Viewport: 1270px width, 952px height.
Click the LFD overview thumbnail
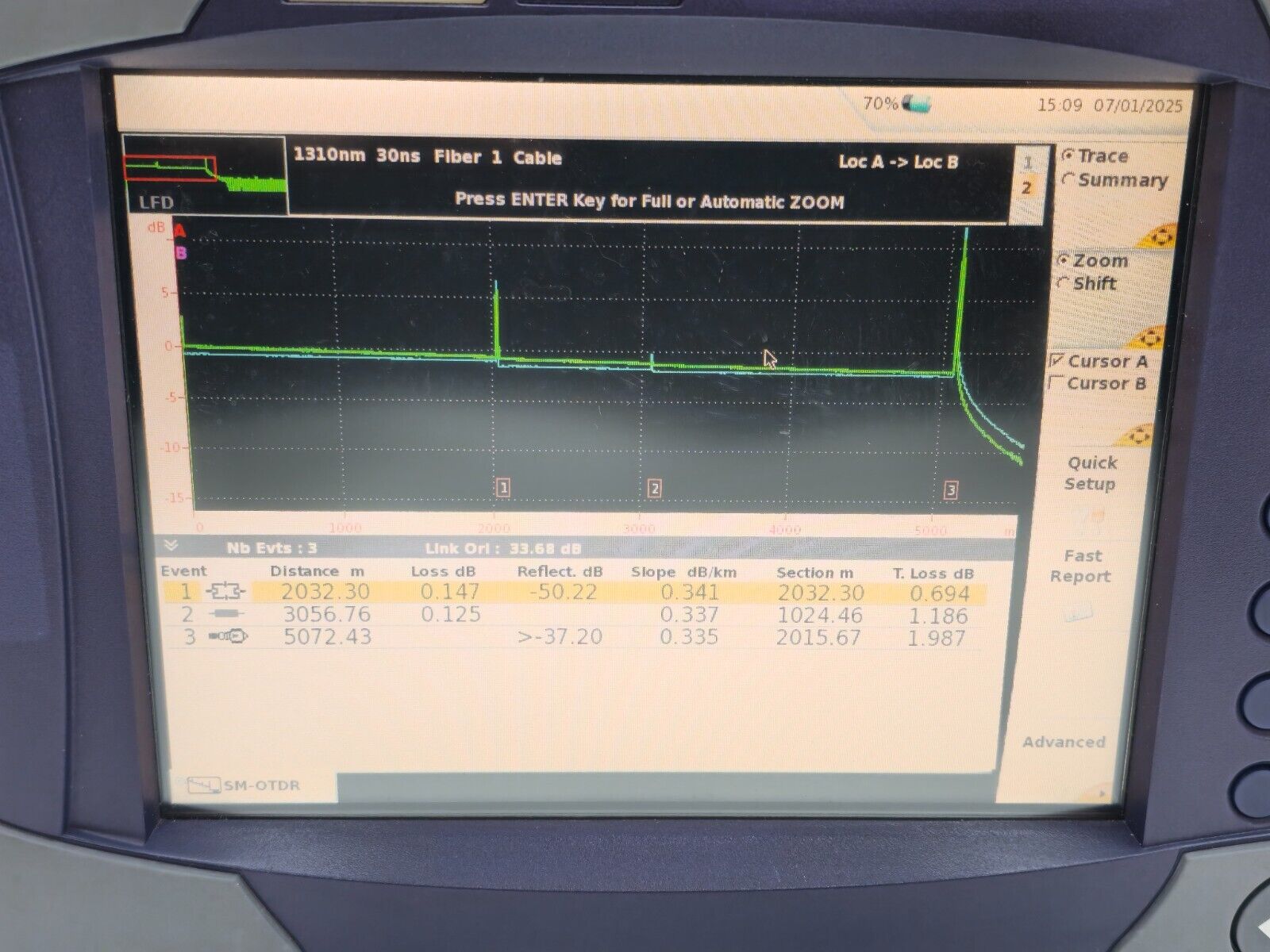(204, 175)
